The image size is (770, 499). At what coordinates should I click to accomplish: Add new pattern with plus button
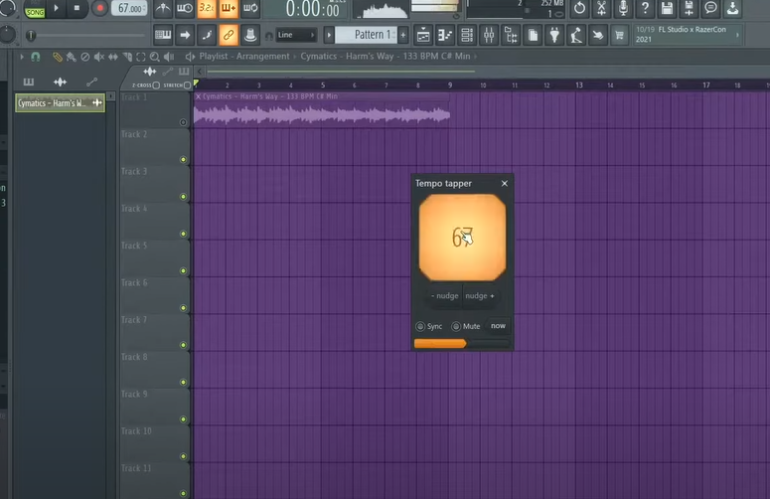(403, 35)
